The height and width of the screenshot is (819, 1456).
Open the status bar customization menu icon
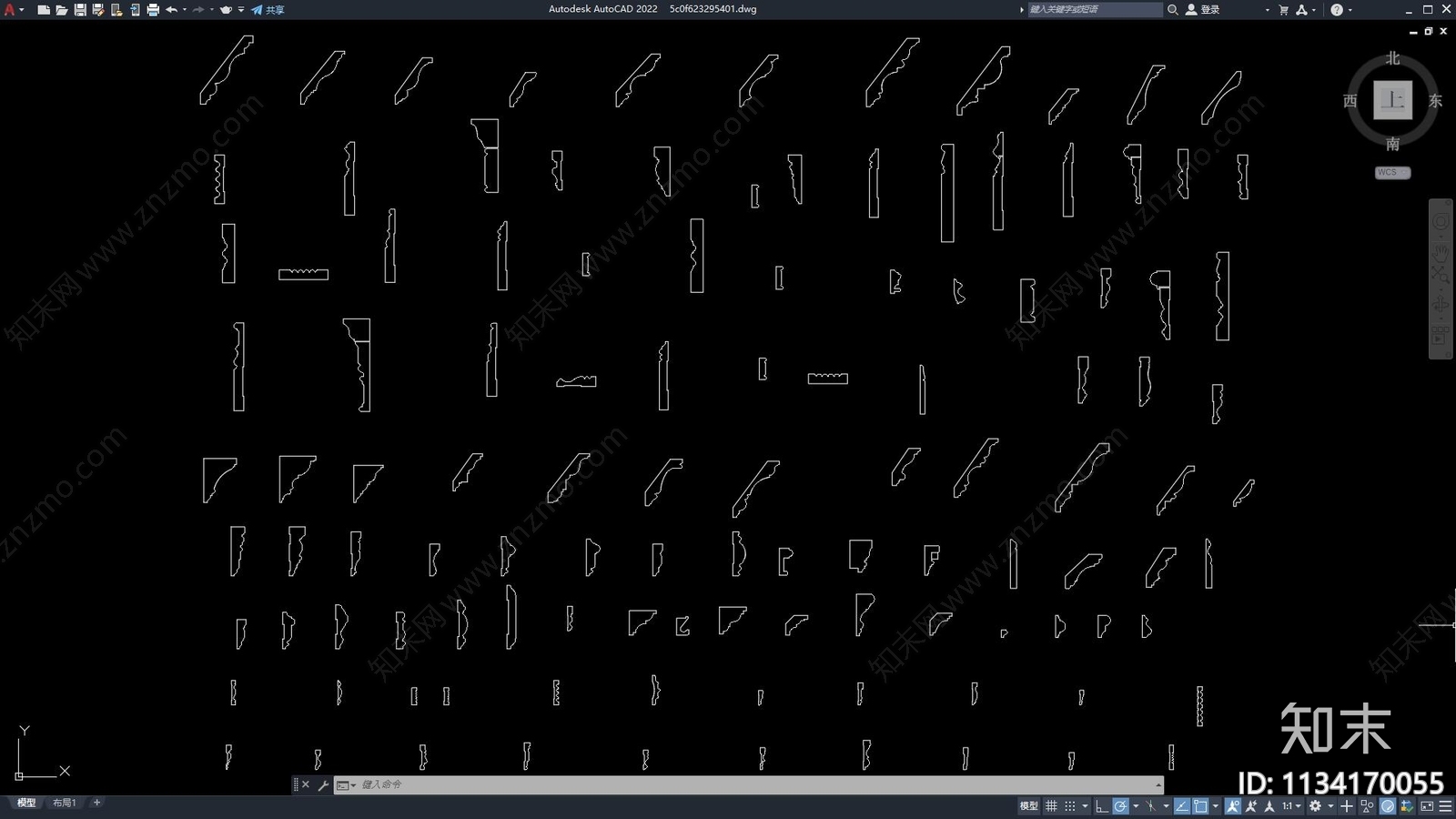pyautogui.click(x=1445, y=806)
